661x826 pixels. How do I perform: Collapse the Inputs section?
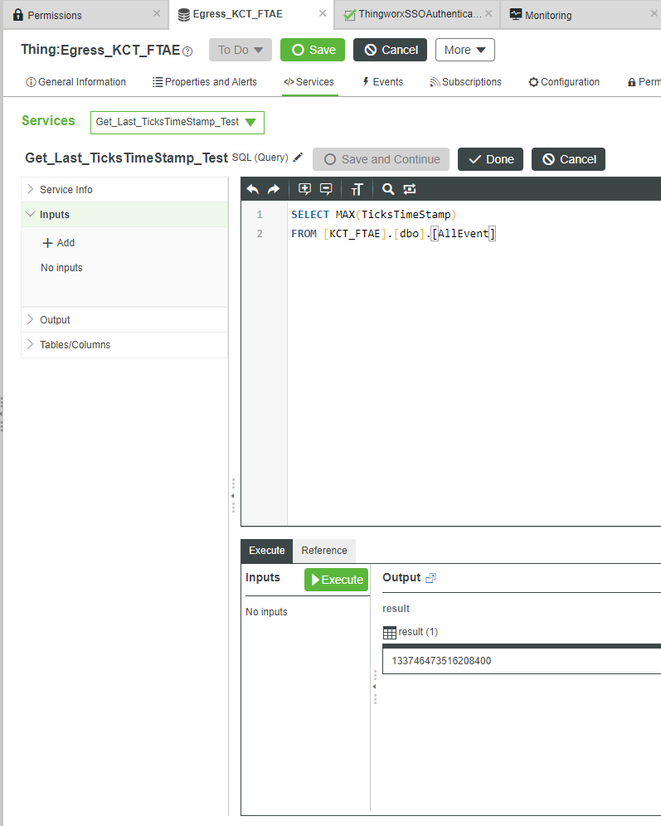tap(124, 214)
